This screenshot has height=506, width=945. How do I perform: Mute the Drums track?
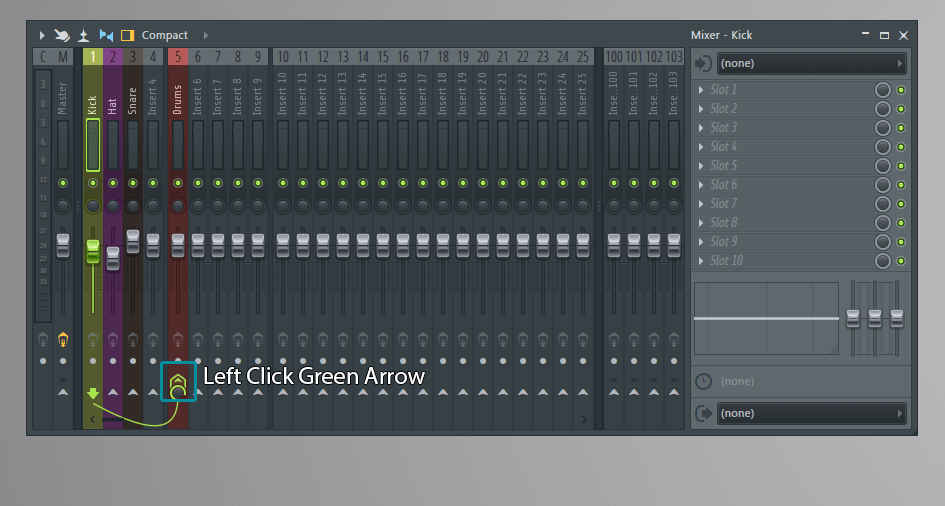pyautogui.click(x=177, y=183)
